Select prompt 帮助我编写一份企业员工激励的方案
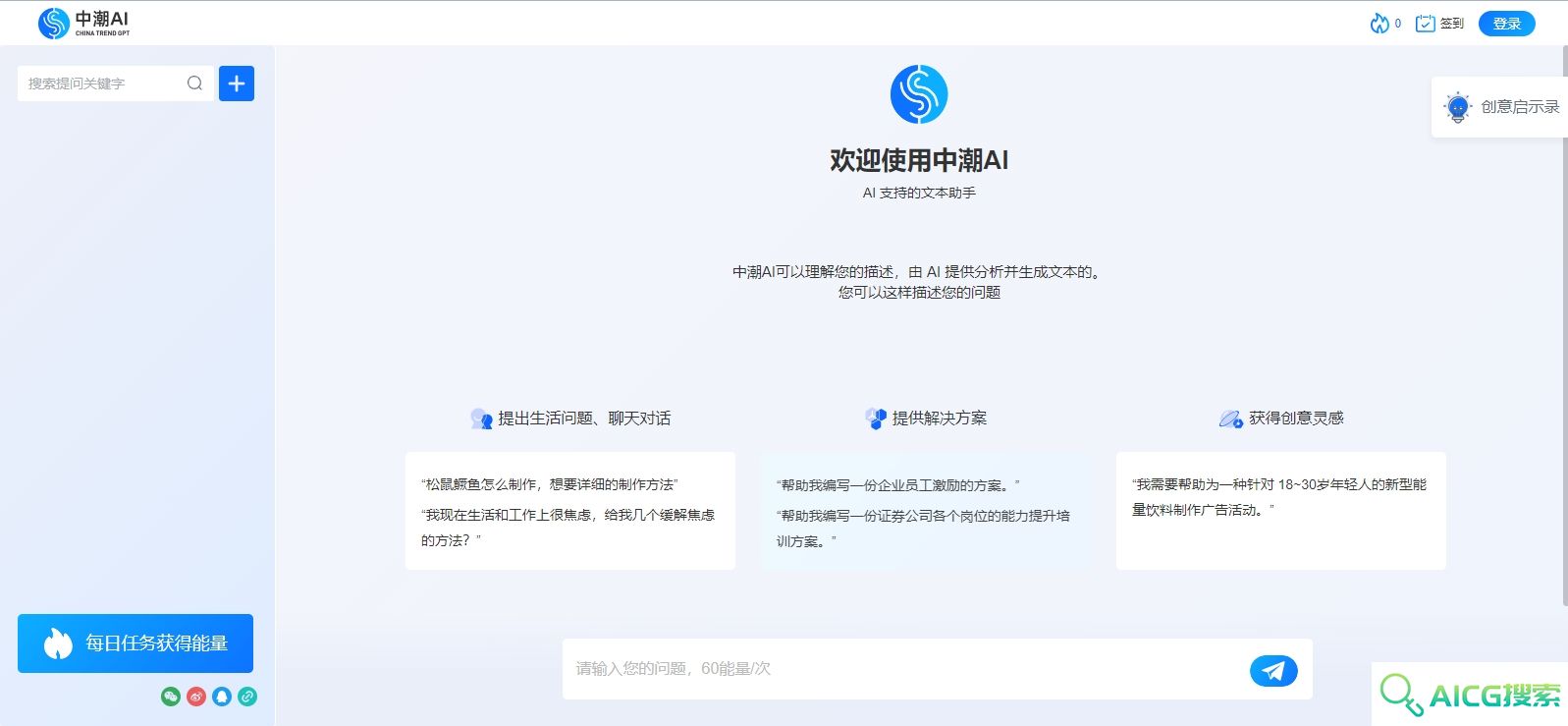This screenshot has height=726, width=1568. [x=898, y=485]
